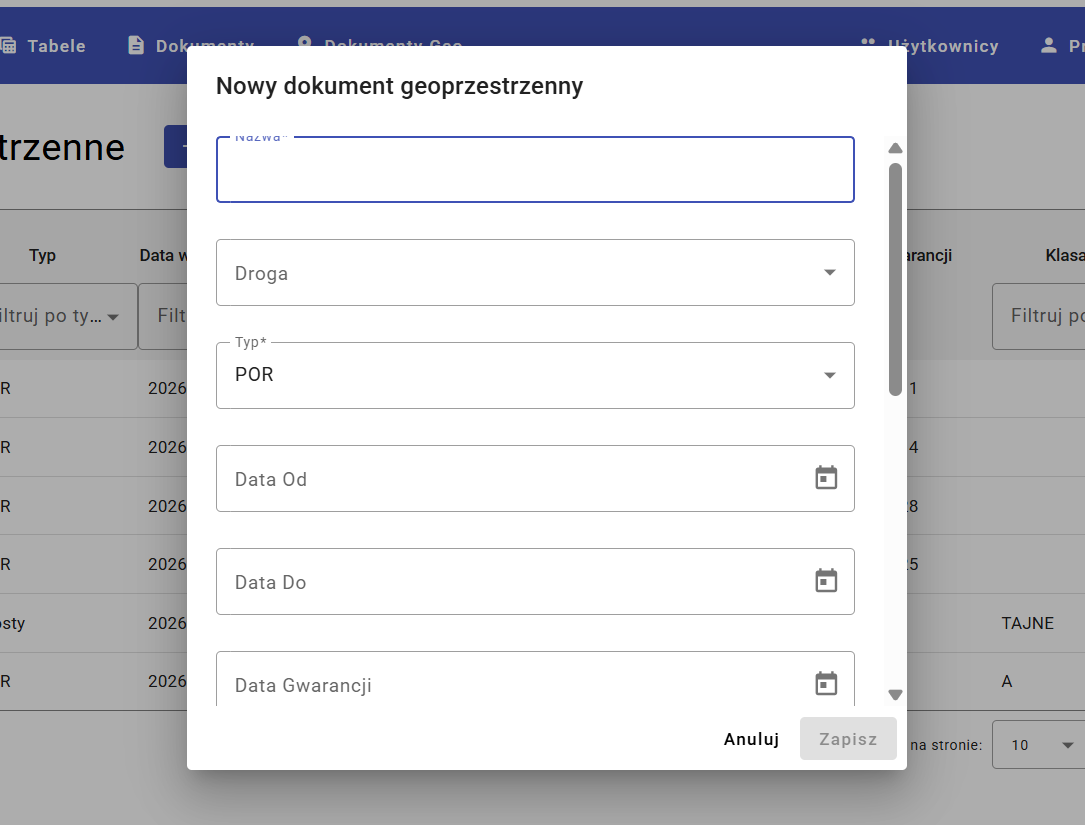Expand the Klasa column filter dropdown
The height and width of the screenshot is (825, 1085).
tap(1050, 316)
